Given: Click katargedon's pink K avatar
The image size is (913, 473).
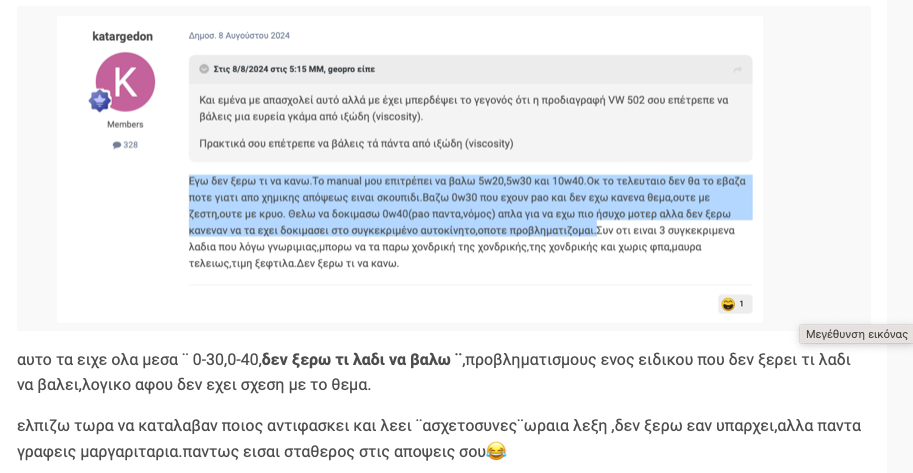Looking at the screenshot, I should coord(125,82).
